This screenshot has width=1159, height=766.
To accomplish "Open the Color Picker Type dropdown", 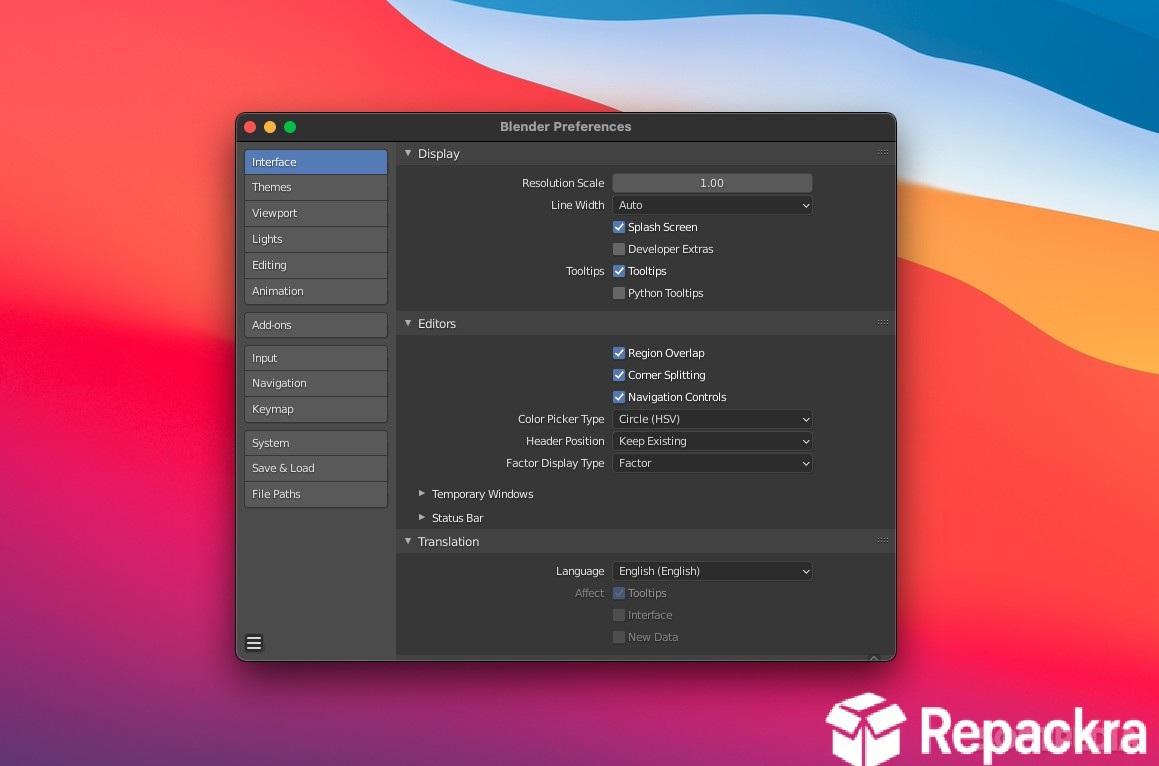I will [713, 418].
